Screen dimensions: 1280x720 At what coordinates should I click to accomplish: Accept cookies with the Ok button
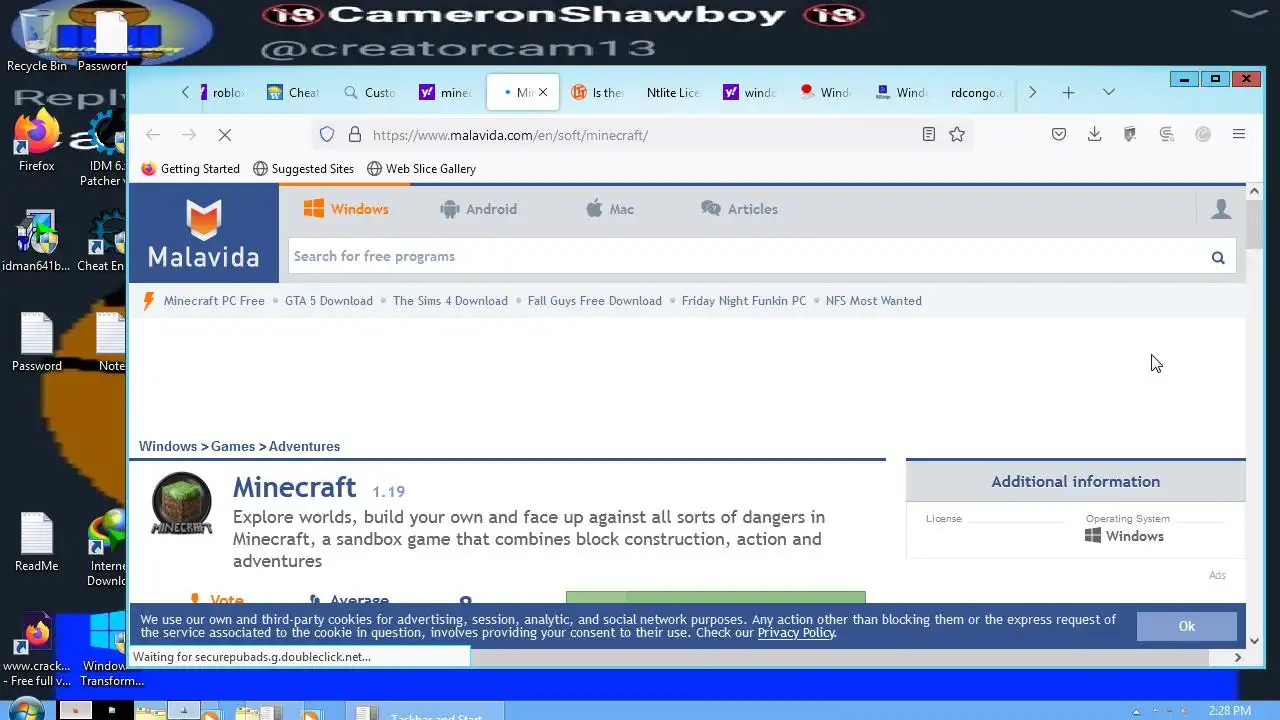(x=1187, y=626)
